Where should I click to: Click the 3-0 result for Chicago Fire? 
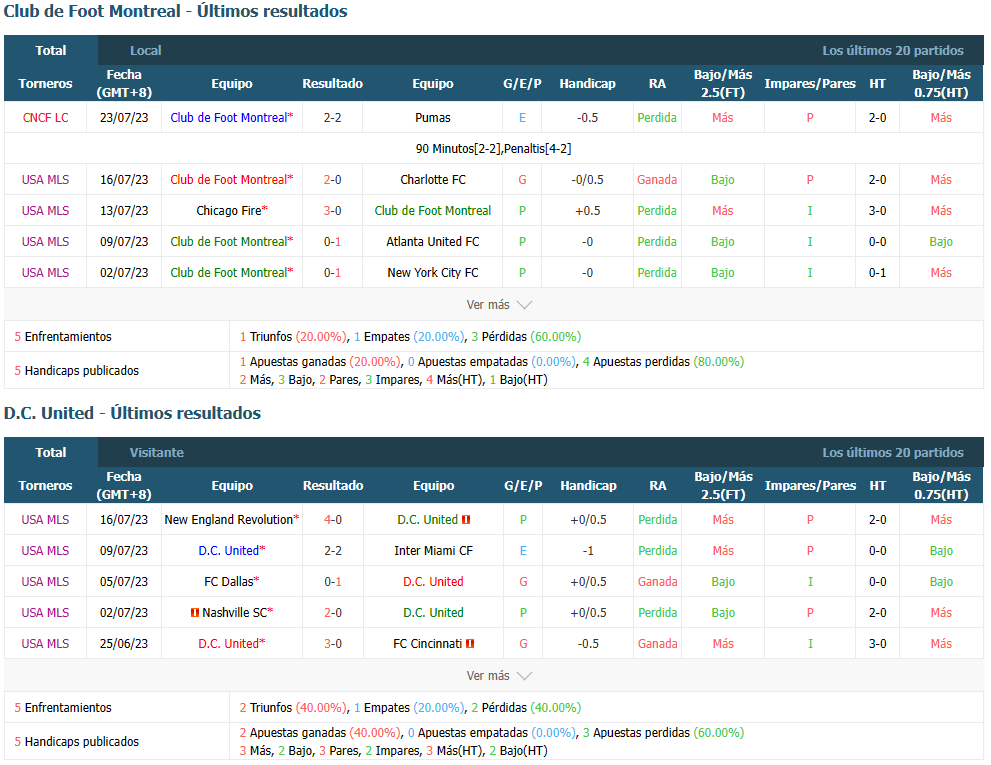[332, 211]
